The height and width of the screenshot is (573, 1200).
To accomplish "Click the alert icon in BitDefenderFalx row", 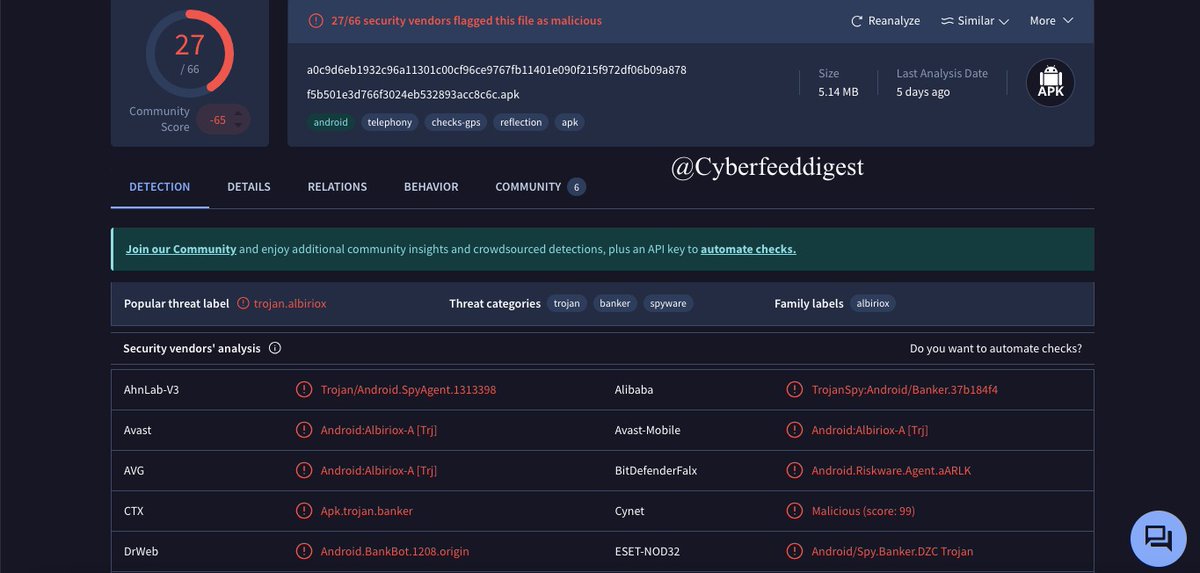I will 794,471.
